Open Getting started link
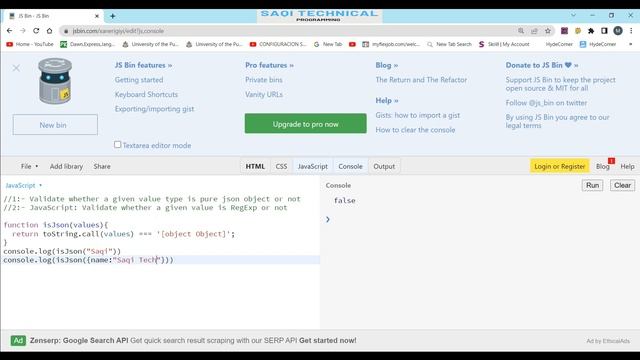 (139, 80)
